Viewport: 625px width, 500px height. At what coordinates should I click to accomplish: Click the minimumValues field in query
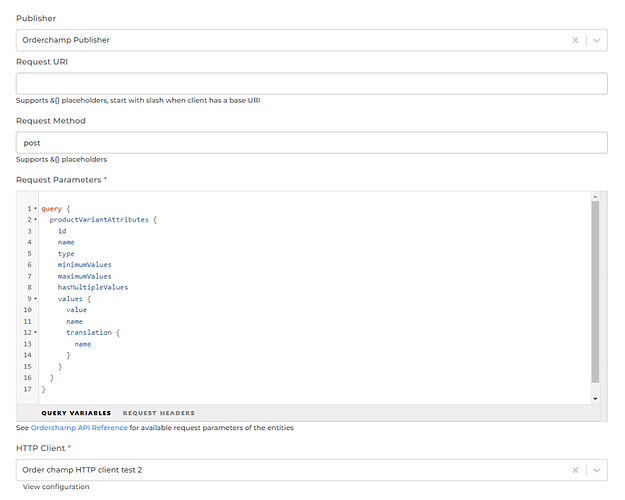85,265
